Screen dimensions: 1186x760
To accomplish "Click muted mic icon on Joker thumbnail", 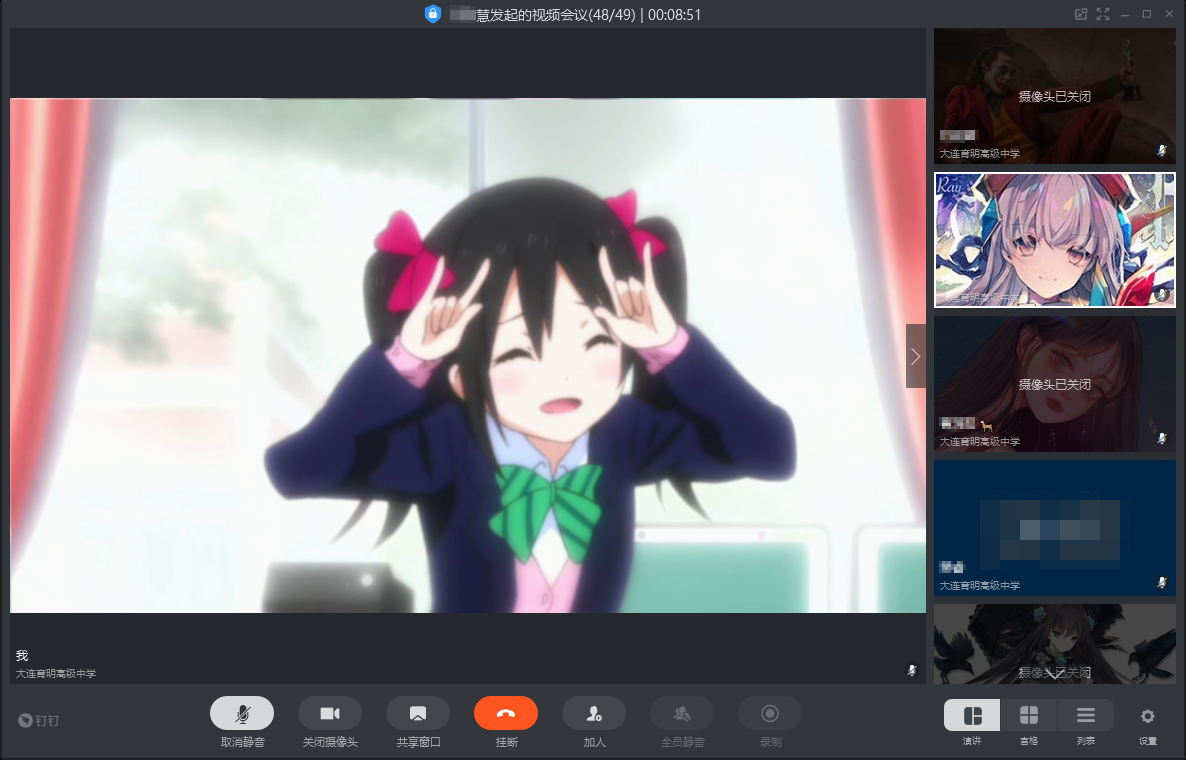I will tap(1162, 150).
